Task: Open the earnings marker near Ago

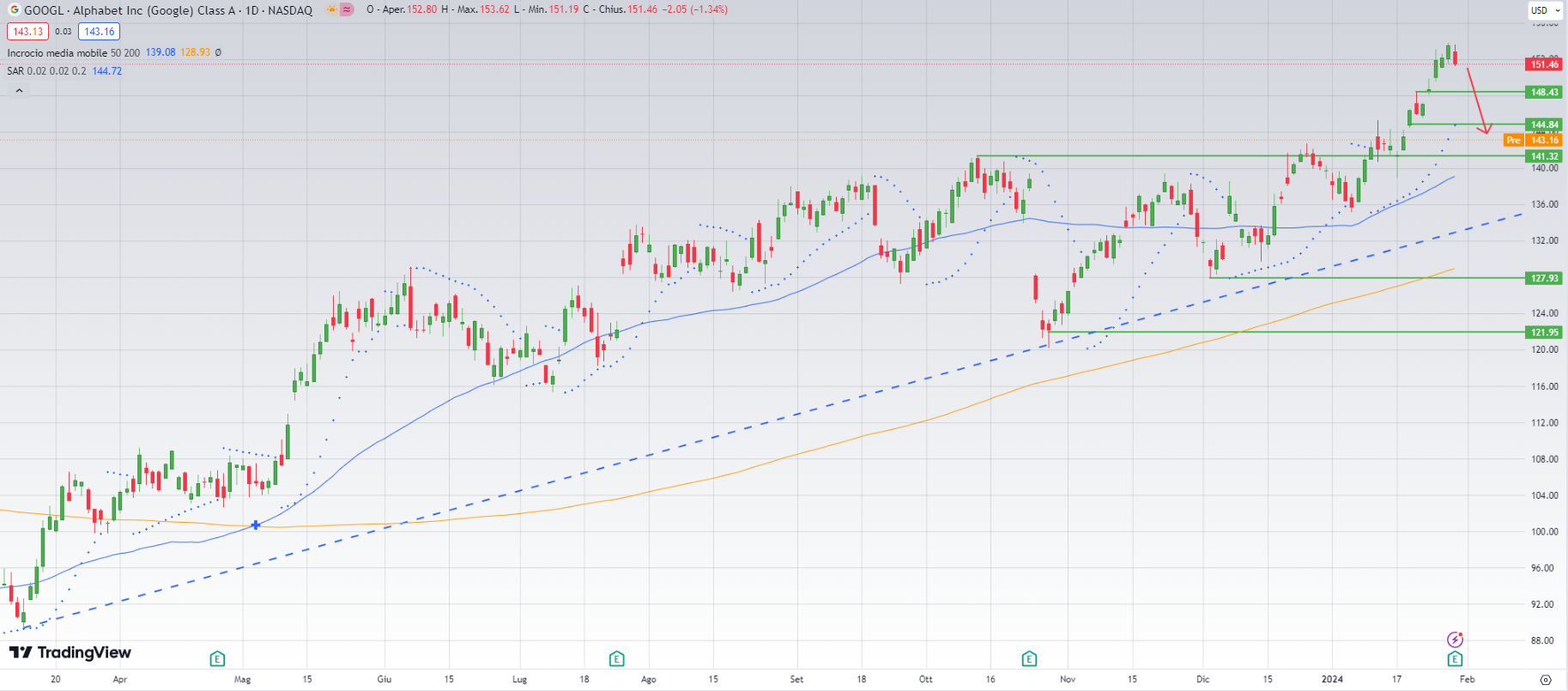Action: (x=616, y=658)
